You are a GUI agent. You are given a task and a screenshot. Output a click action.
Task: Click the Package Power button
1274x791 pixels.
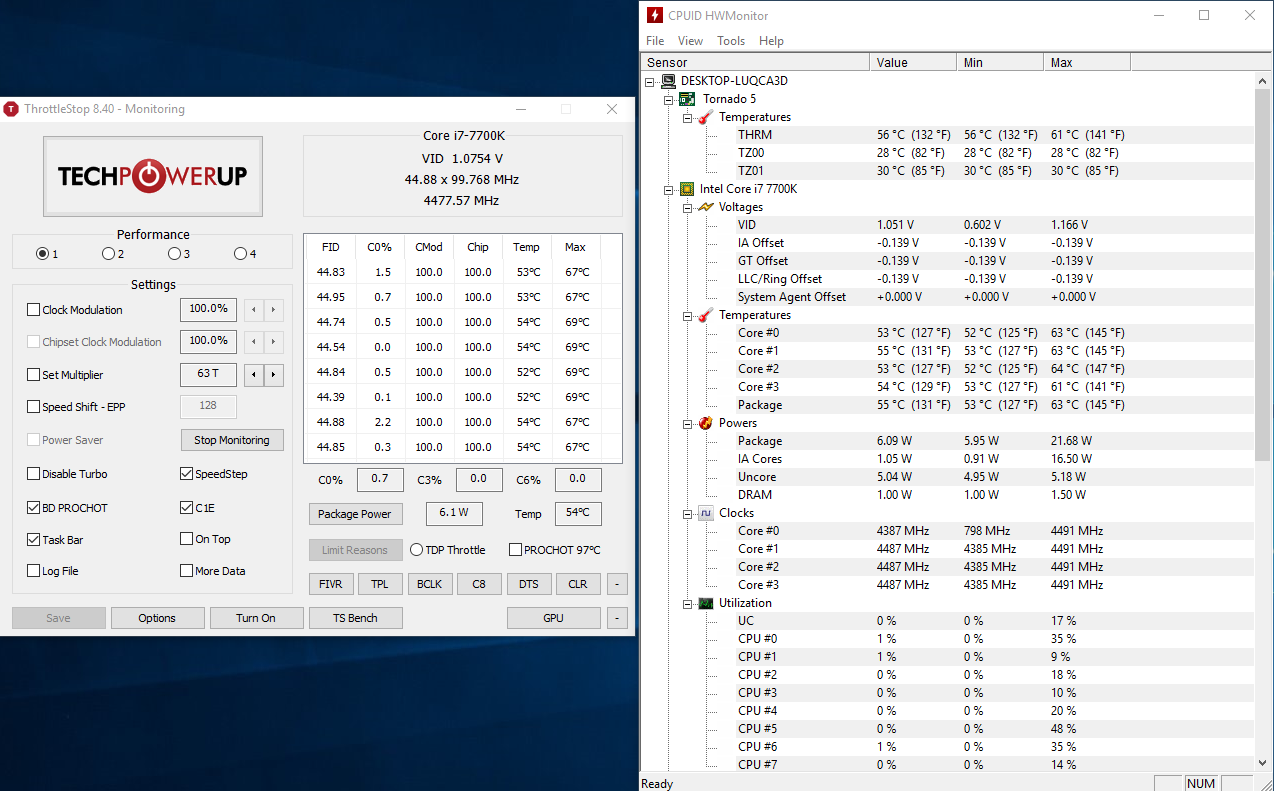point(355,514)
